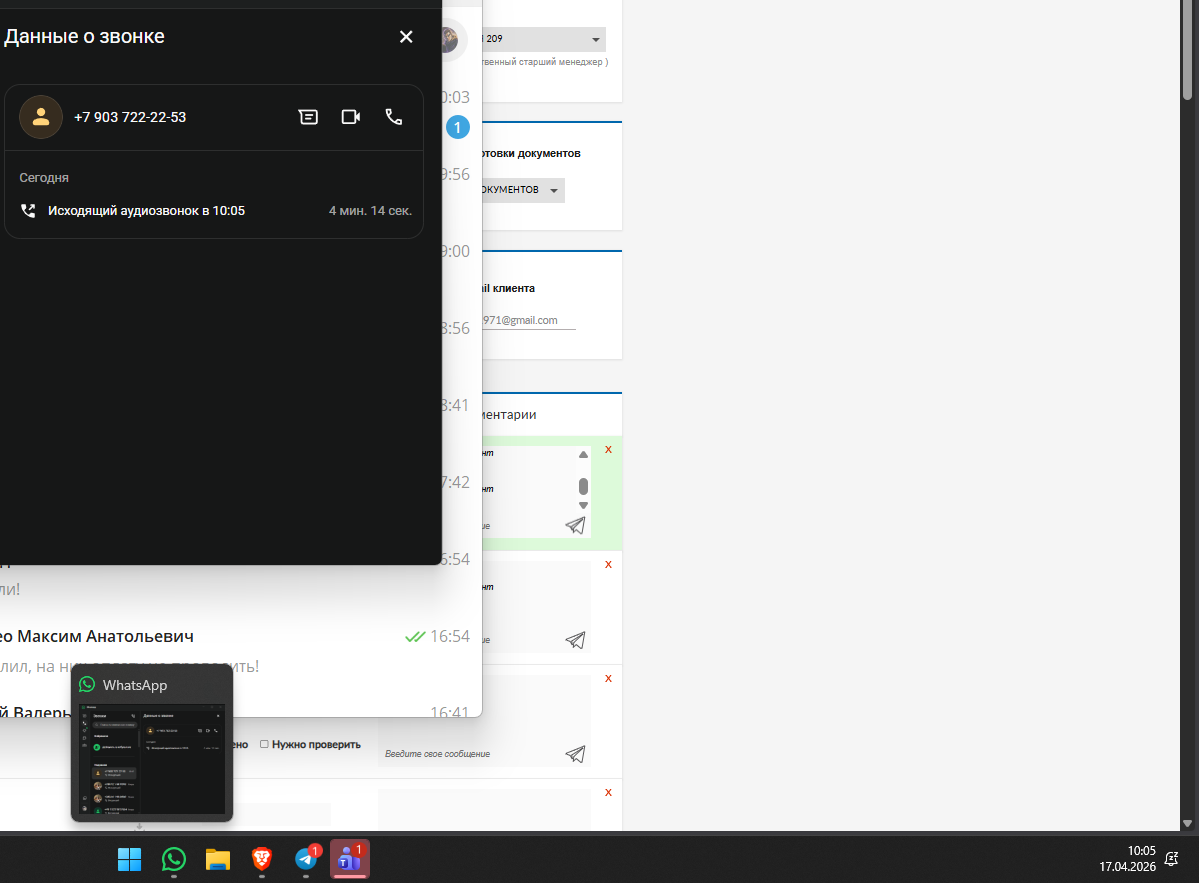1199x883 pixels.
Task: Click the call duration 4 мин. 14 сек.
Action: [x=370, y=211]
